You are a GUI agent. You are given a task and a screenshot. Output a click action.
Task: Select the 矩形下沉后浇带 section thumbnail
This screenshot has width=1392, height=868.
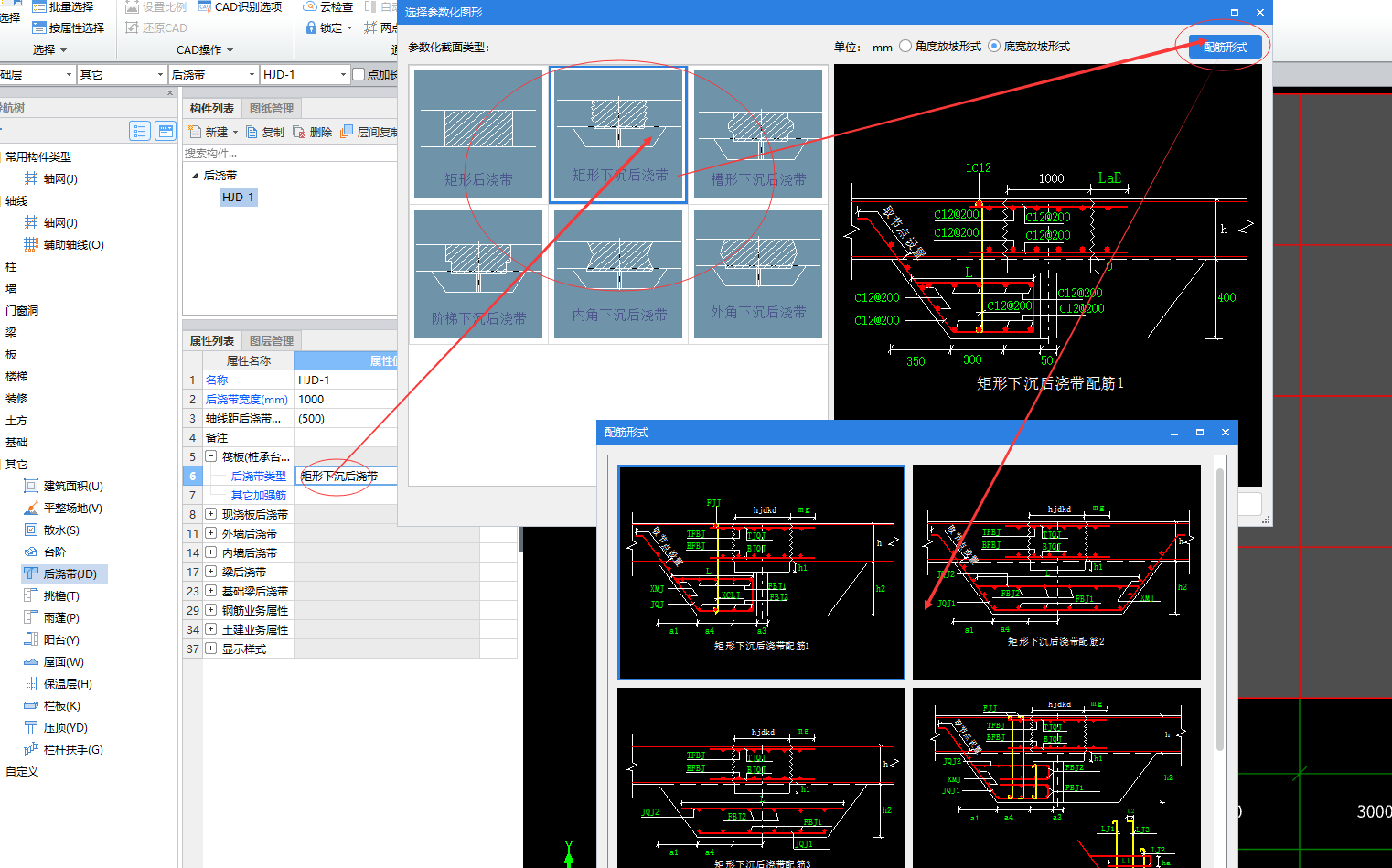[618, 134]
